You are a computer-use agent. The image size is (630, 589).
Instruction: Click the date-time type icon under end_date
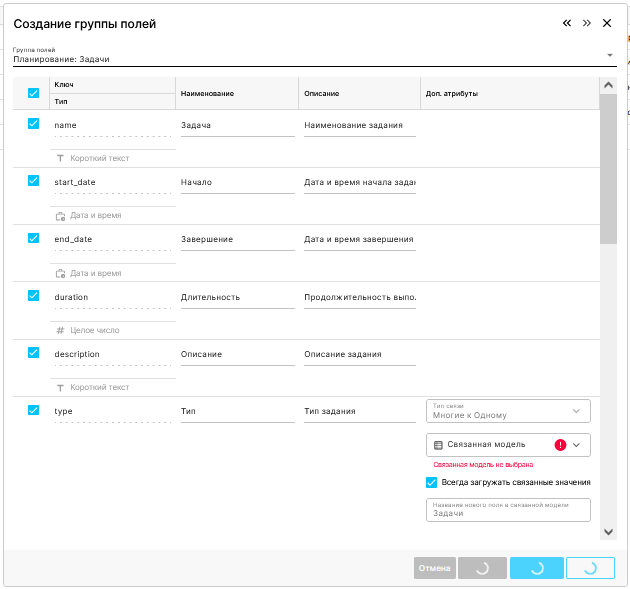(60, 273)
